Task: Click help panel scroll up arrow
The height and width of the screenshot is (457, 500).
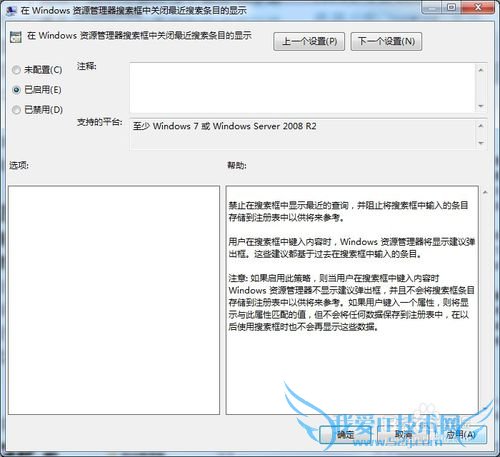Action: pos(485,192)
